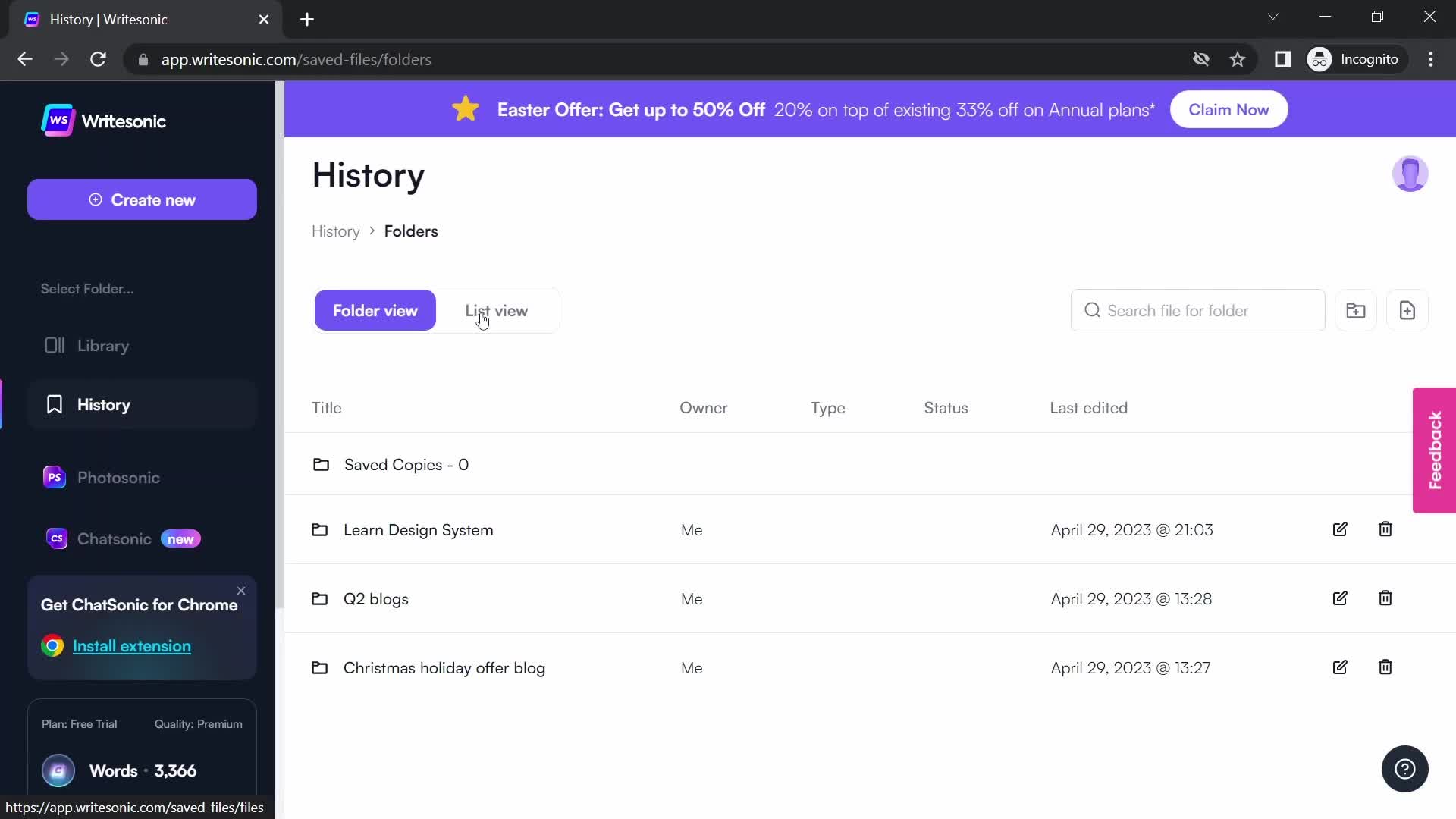This screenshot has height=819, width=1456.
Task: Toggle the ChatSonic Chrome extension banner
Action: 241,589
